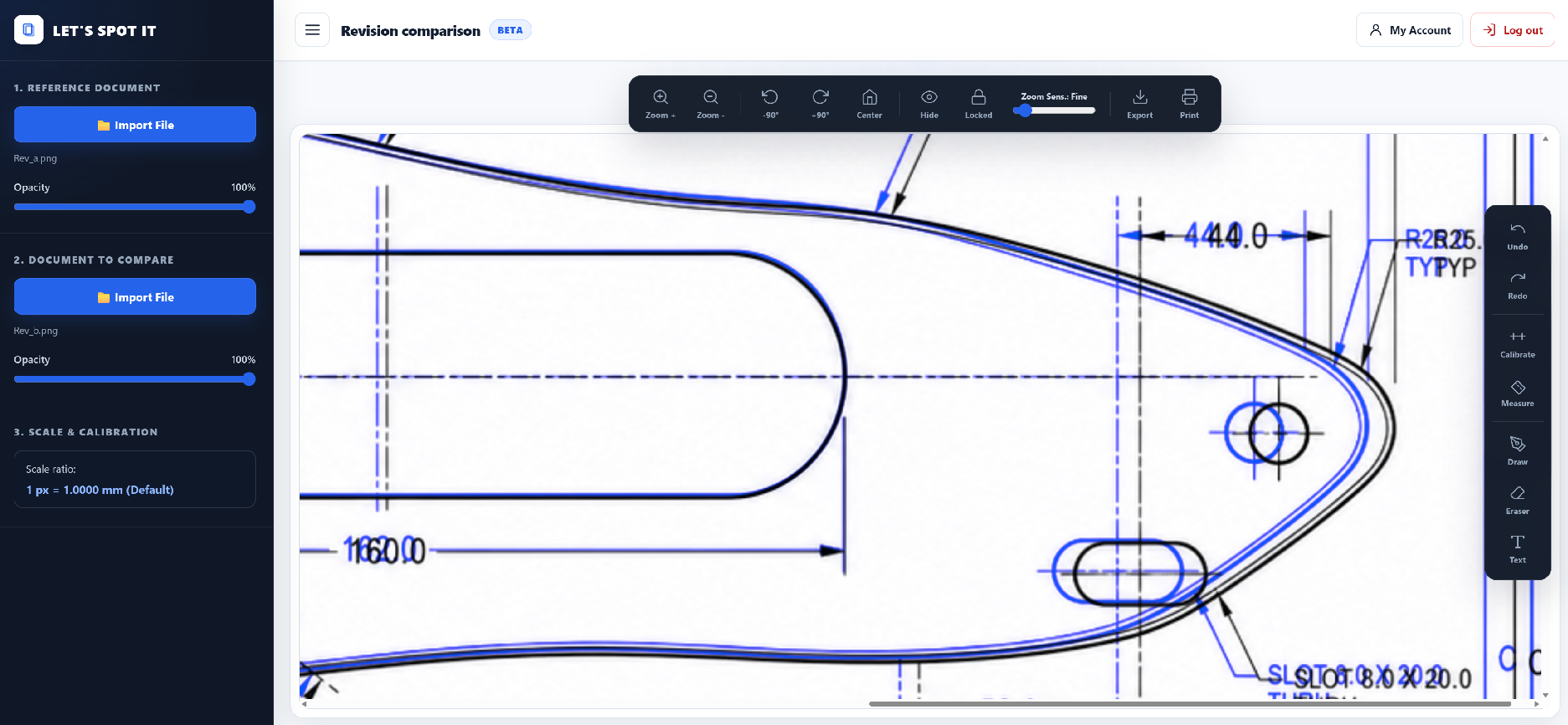Import a reference document file
1568x725 pixels.
pos(135,125)
